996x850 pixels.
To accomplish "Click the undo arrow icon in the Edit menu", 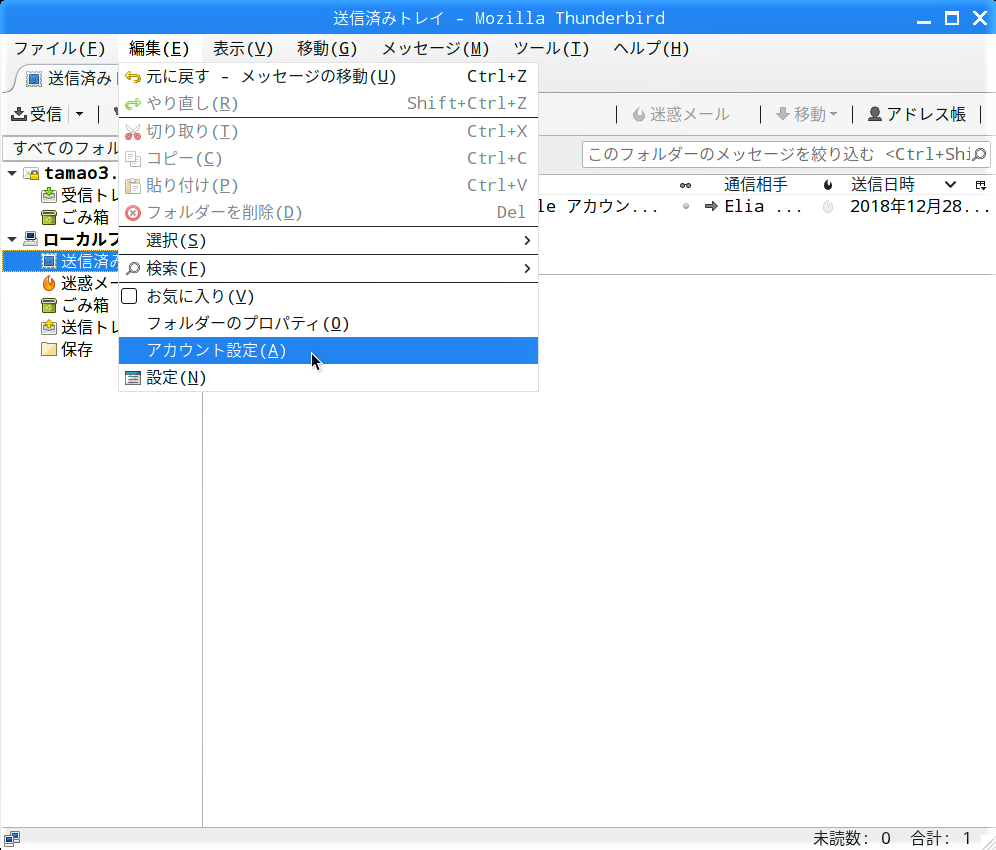I will point(133,77).
